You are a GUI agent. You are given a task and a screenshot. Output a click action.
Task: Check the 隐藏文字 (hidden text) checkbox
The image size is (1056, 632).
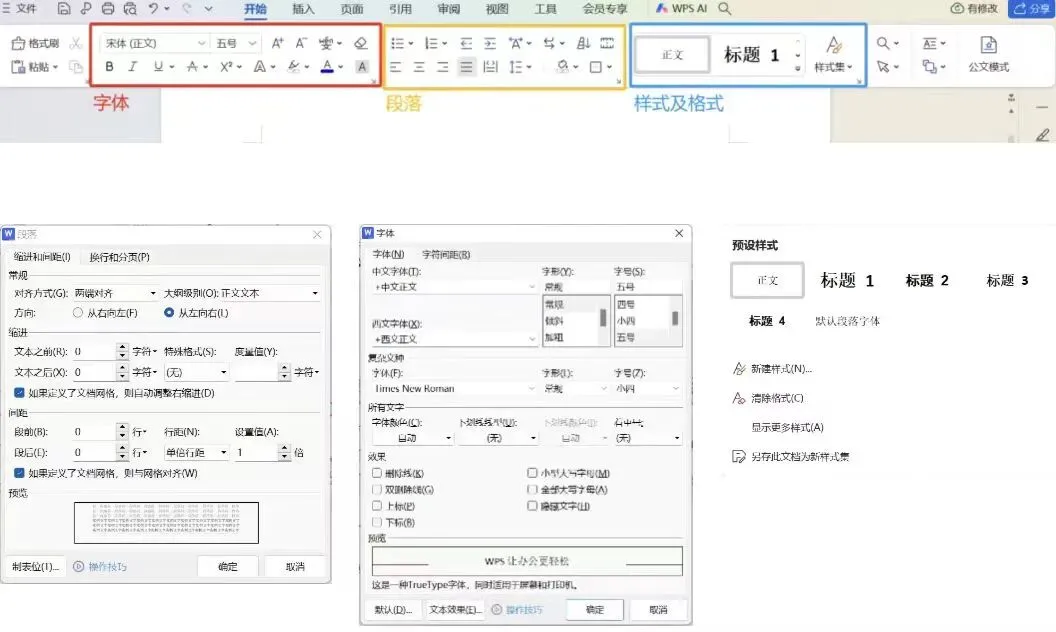(532, 506)
